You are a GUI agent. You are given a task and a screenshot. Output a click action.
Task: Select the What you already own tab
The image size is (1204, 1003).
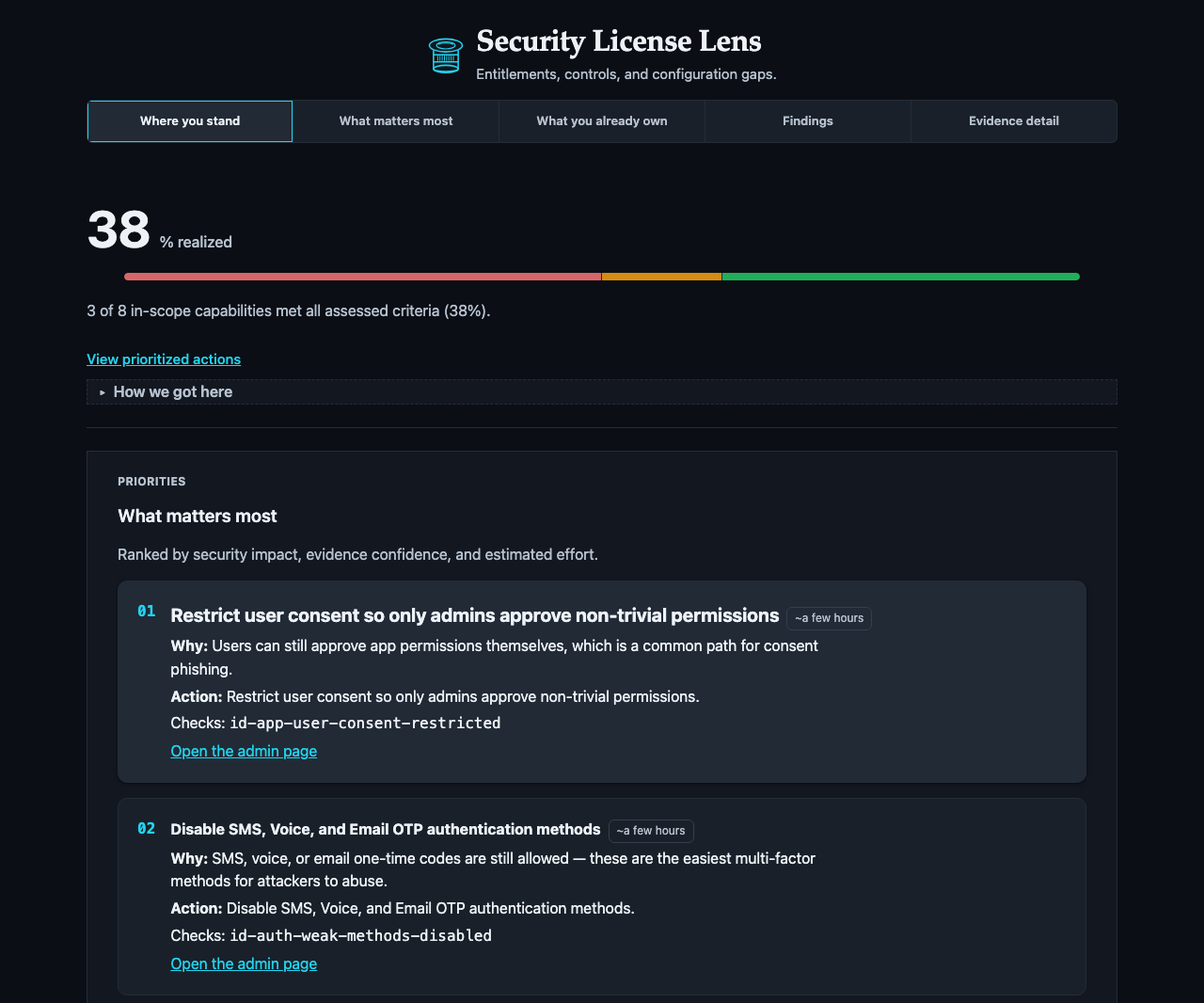click(602, 121)
